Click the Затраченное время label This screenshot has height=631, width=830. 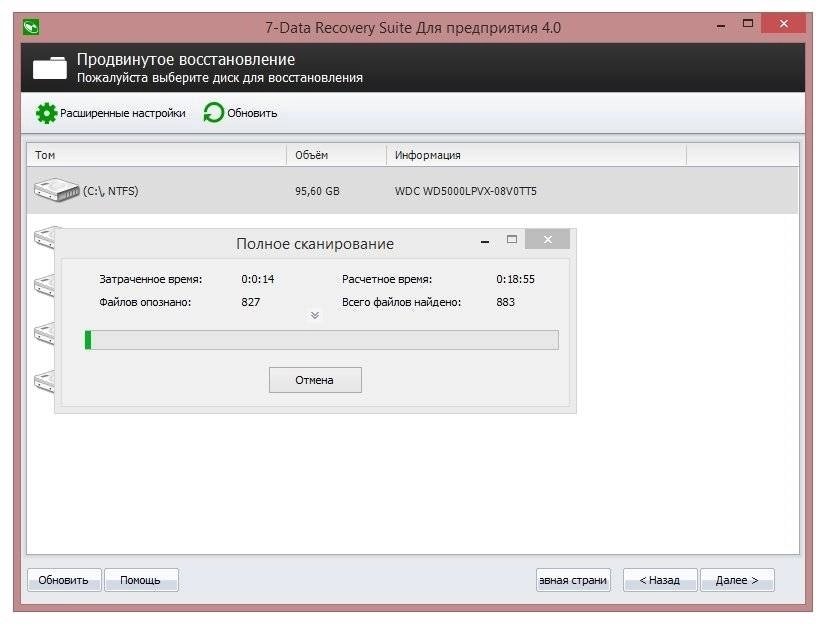151,280
